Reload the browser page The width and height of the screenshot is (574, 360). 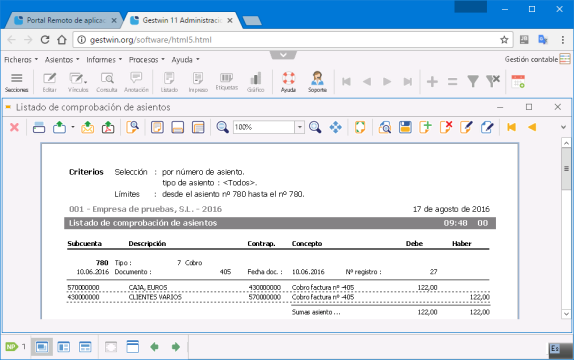(x=45, y=40)
